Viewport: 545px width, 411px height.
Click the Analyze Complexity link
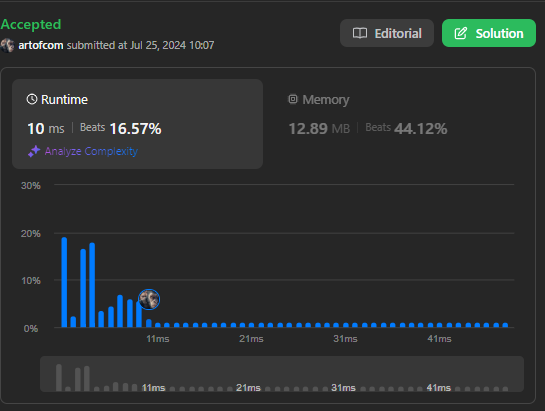click(91, 151)
